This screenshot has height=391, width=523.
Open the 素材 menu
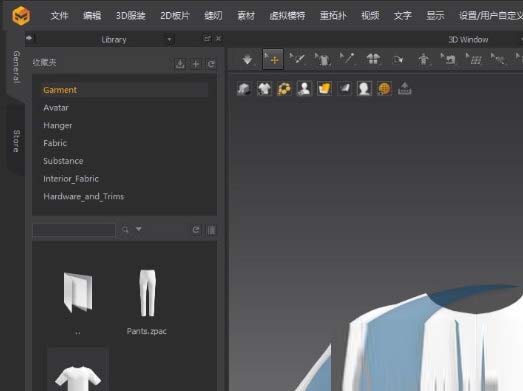[246, 15]
